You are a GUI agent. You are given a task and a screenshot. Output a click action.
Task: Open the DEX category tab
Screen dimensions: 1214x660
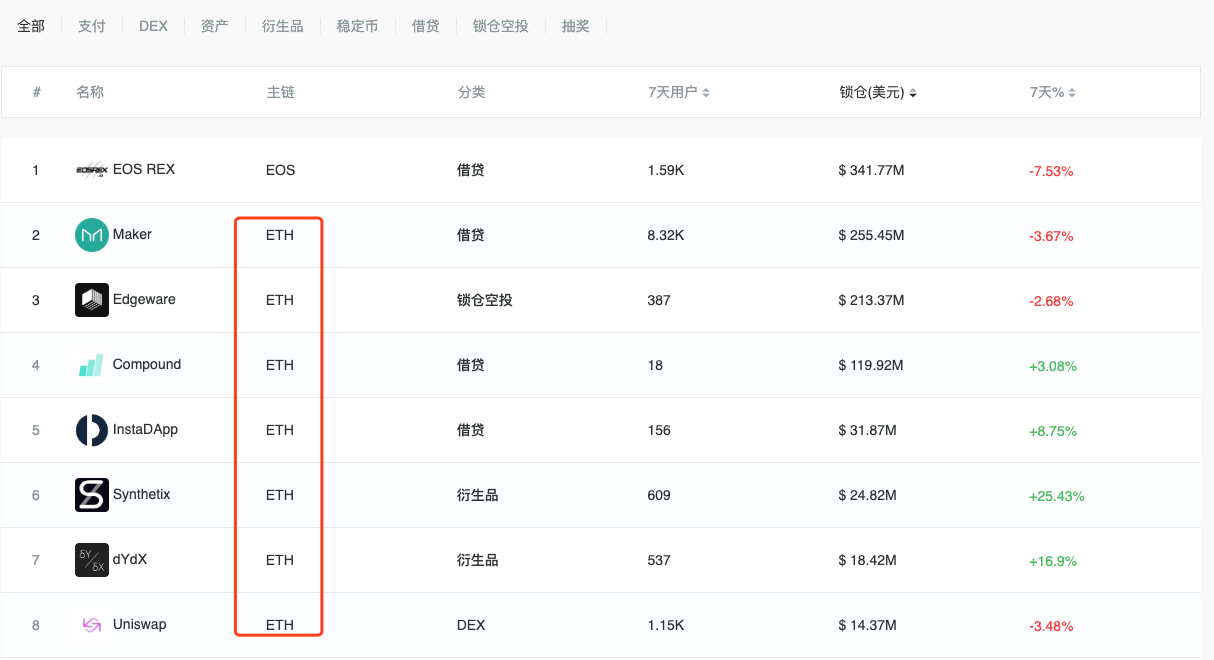tap(153, 26)
